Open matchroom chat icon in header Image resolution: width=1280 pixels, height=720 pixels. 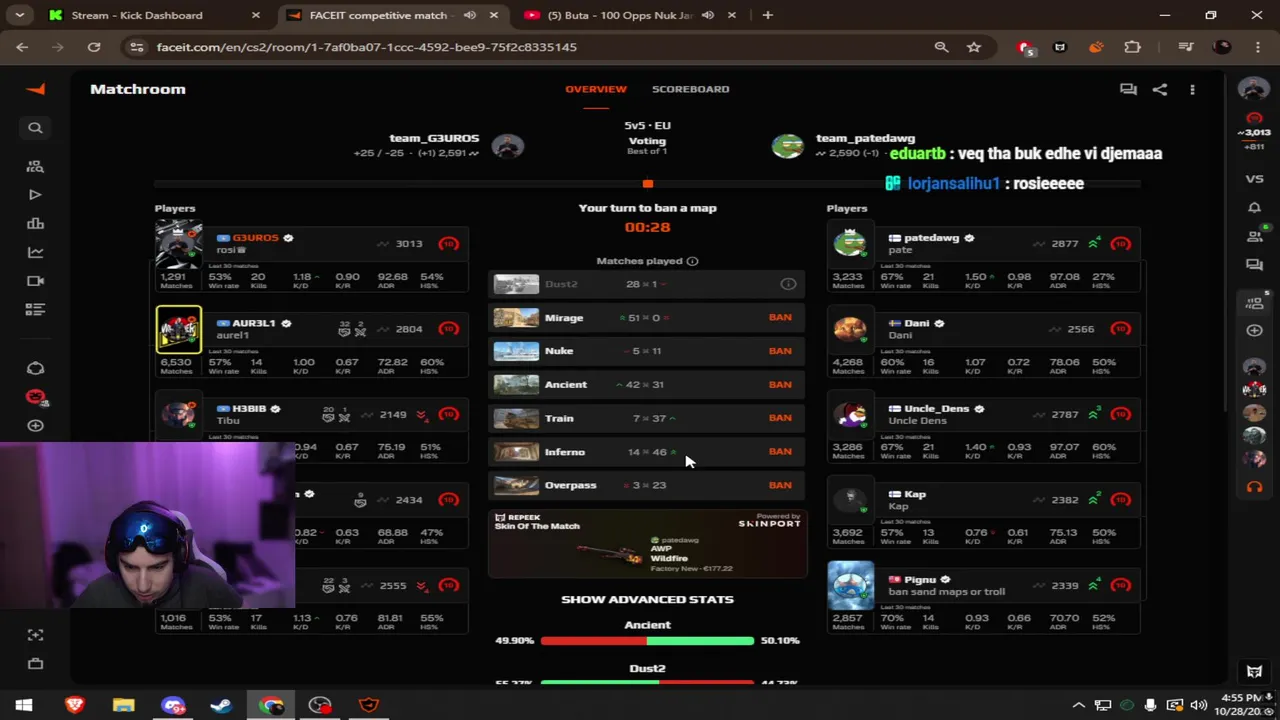point(1128,89)
